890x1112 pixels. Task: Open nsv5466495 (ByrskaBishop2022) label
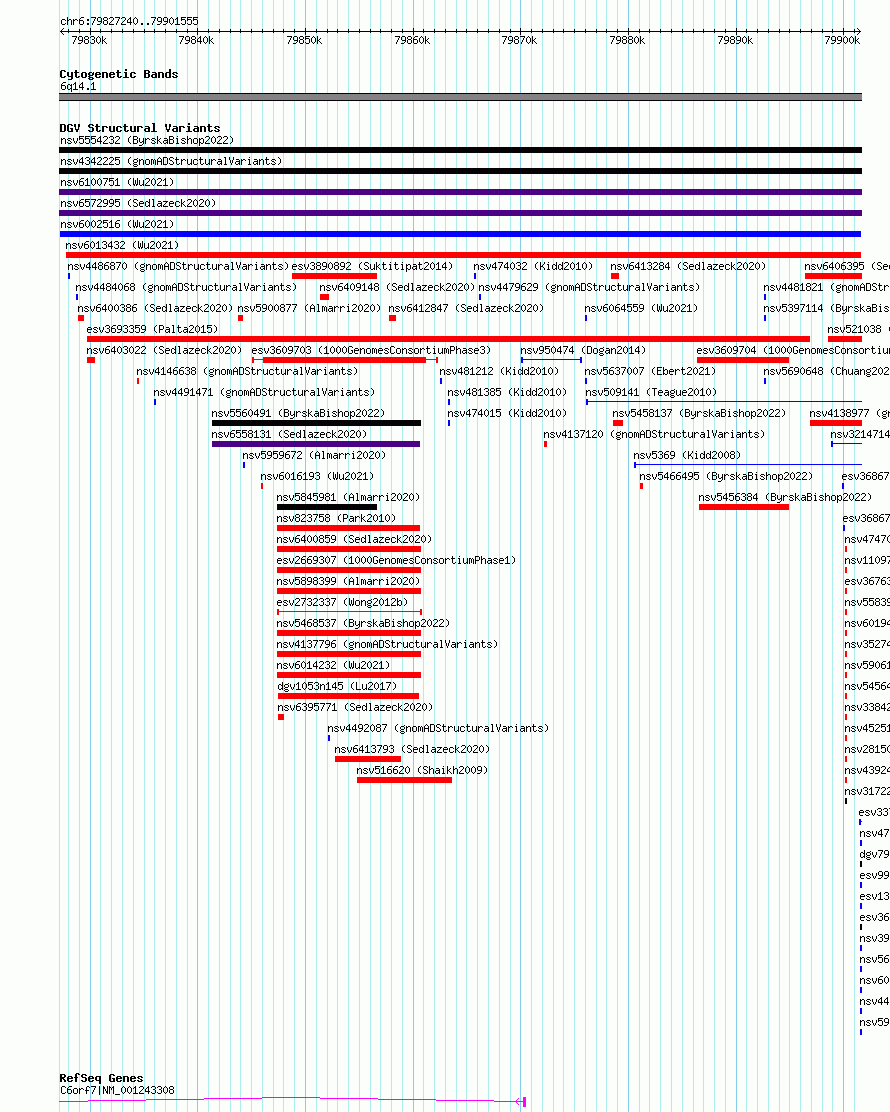pyautogui.click(x=726, y=477)
